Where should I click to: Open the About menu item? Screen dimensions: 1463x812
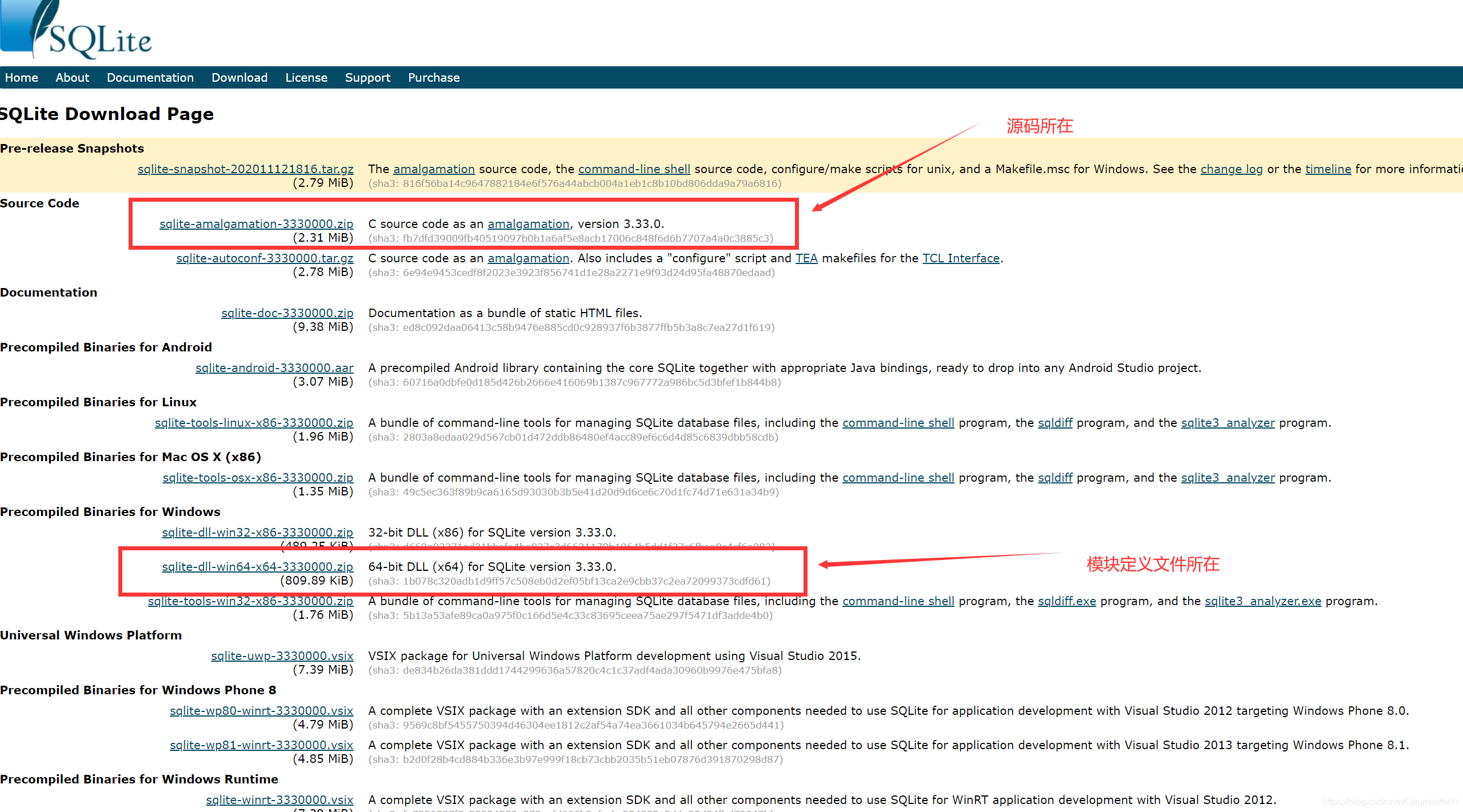[72, 78]
